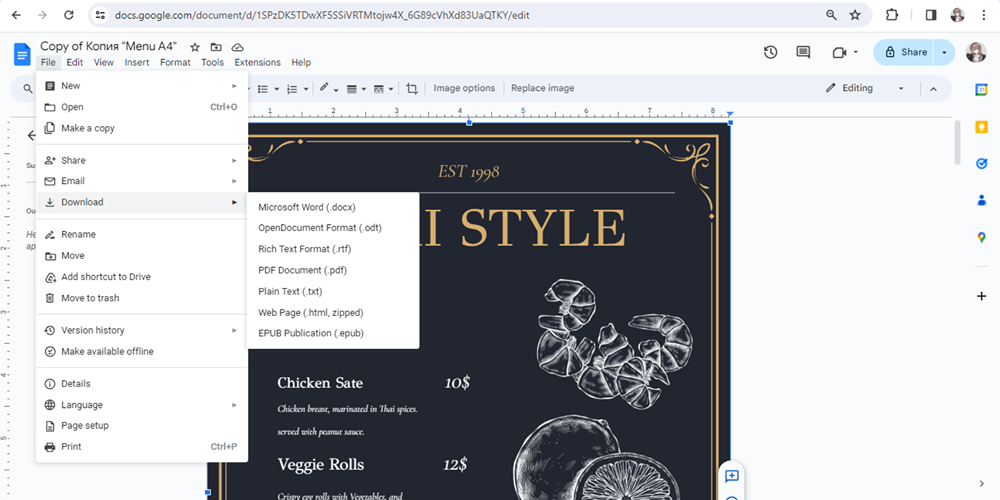Select Make a copy
The width and height of the screenshot is (1000, 500).
point(142,128)
